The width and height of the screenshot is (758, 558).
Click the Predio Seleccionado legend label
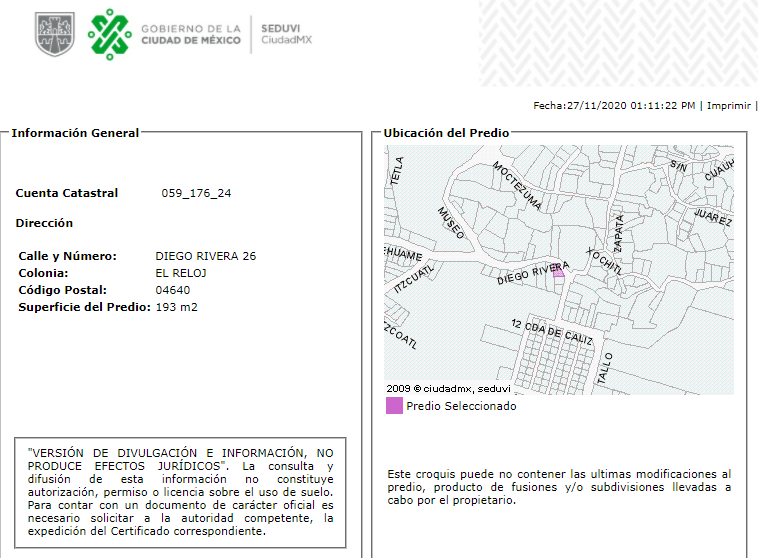(461, 406)
